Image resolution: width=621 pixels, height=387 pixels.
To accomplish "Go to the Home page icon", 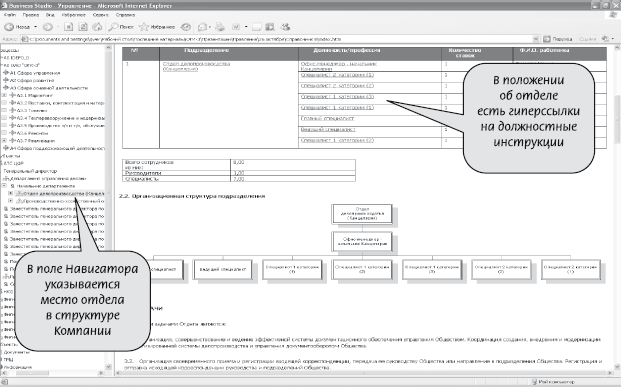I will click(x=97, y=27).
